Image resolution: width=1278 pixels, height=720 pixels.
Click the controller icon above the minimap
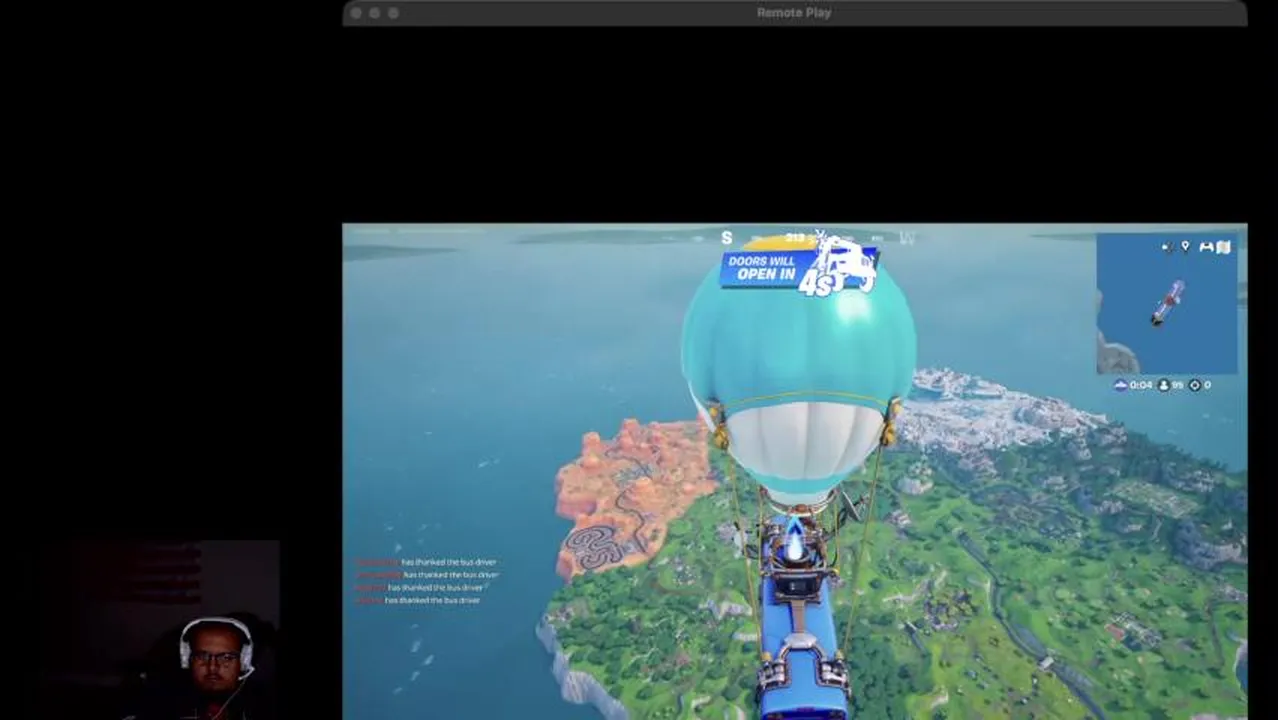(x=1206, y=247)
